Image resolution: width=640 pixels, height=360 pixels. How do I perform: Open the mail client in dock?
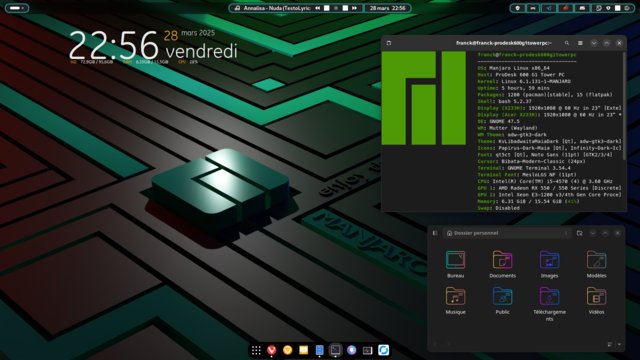(303, 350)
